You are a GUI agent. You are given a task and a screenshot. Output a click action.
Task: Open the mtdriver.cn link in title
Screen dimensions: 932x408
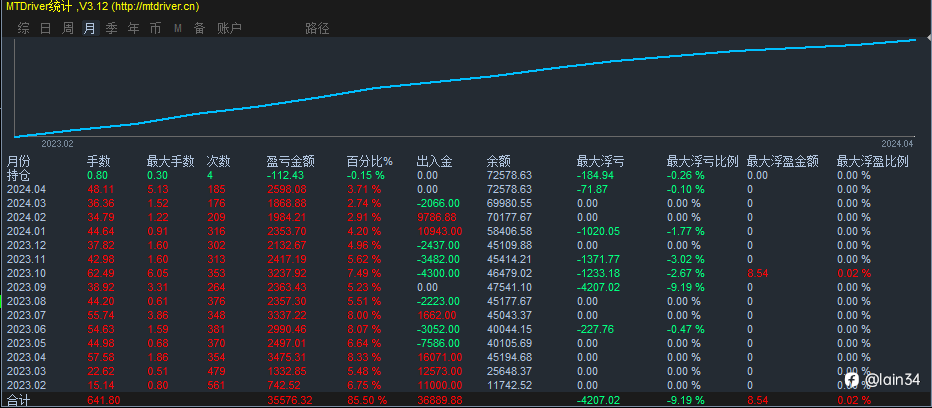[155, 7]
